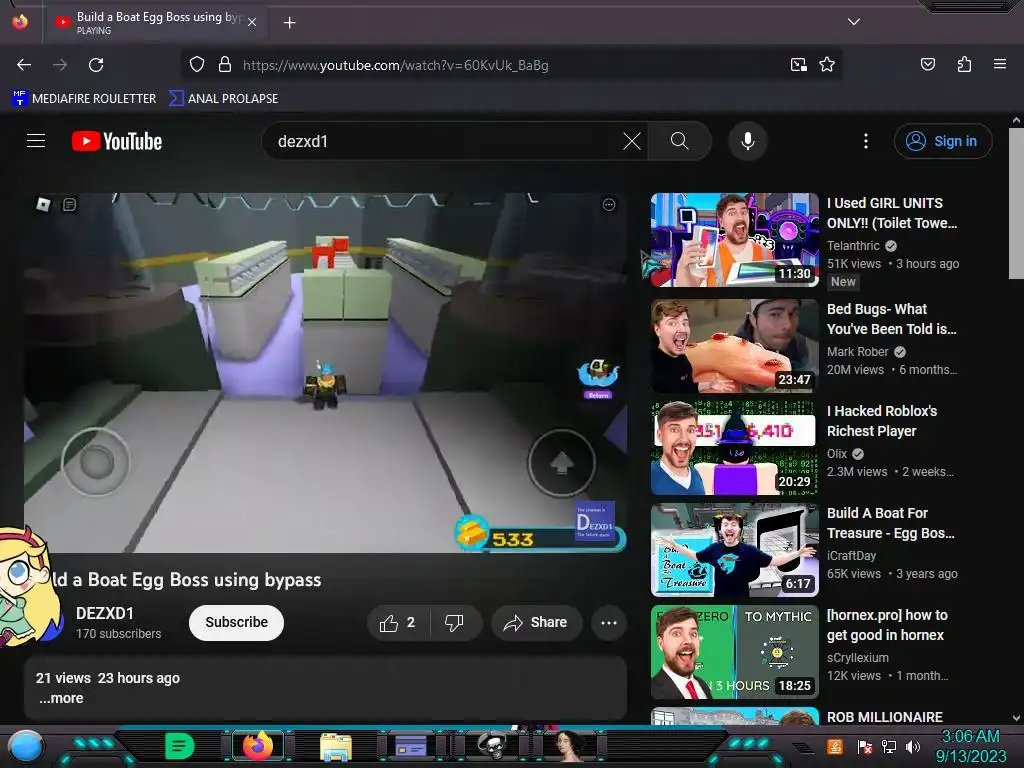Like the video with thumbs up
The image size is (1024, 768).
click(398, 623)
